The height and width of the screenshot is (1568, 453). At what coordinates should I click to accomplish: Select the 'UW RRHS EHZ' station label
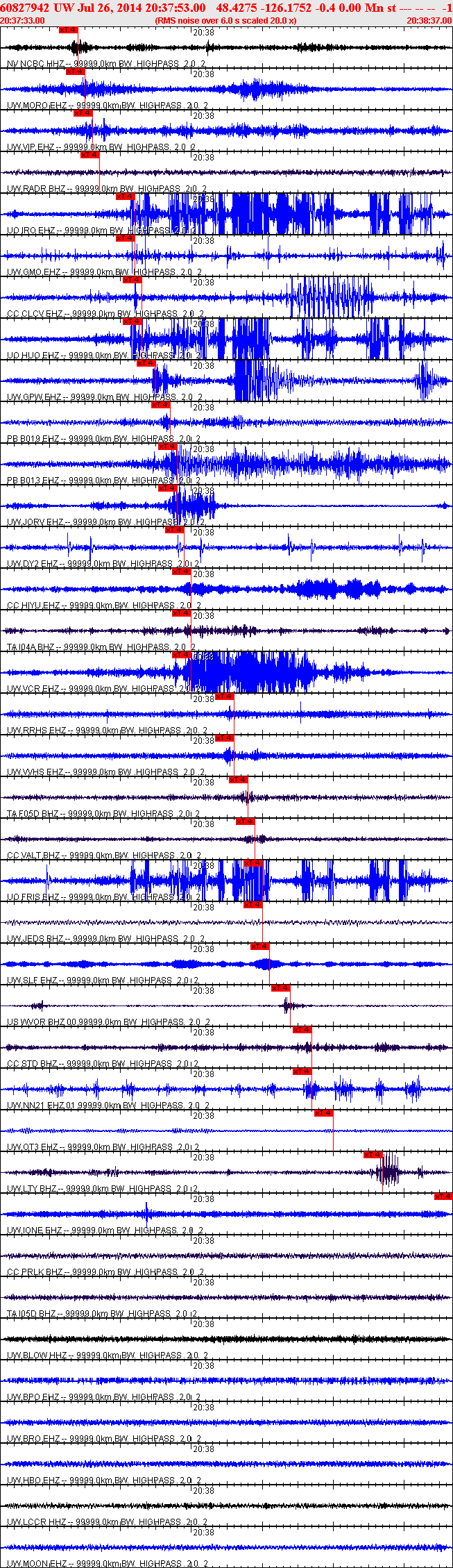click(37, 731)
